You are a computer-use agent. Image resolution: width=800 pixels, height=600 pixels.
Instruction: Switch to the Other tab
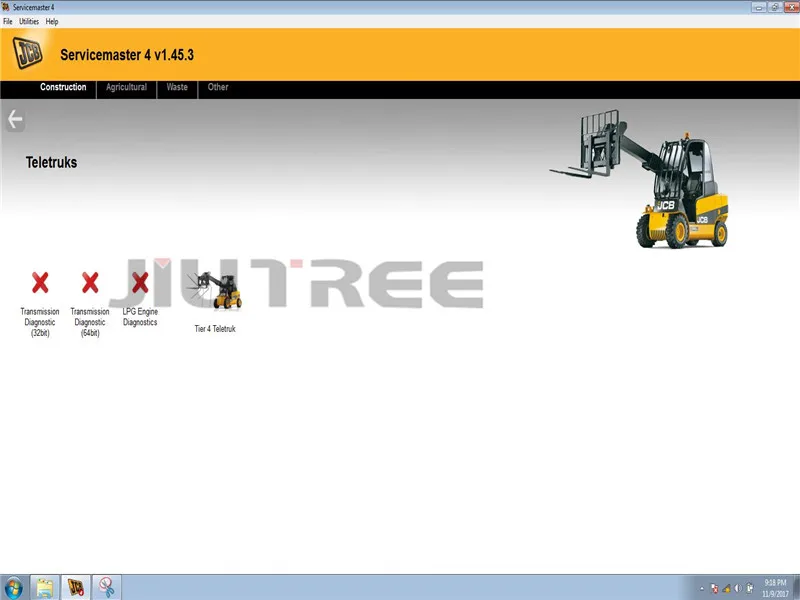click(218, 87)
